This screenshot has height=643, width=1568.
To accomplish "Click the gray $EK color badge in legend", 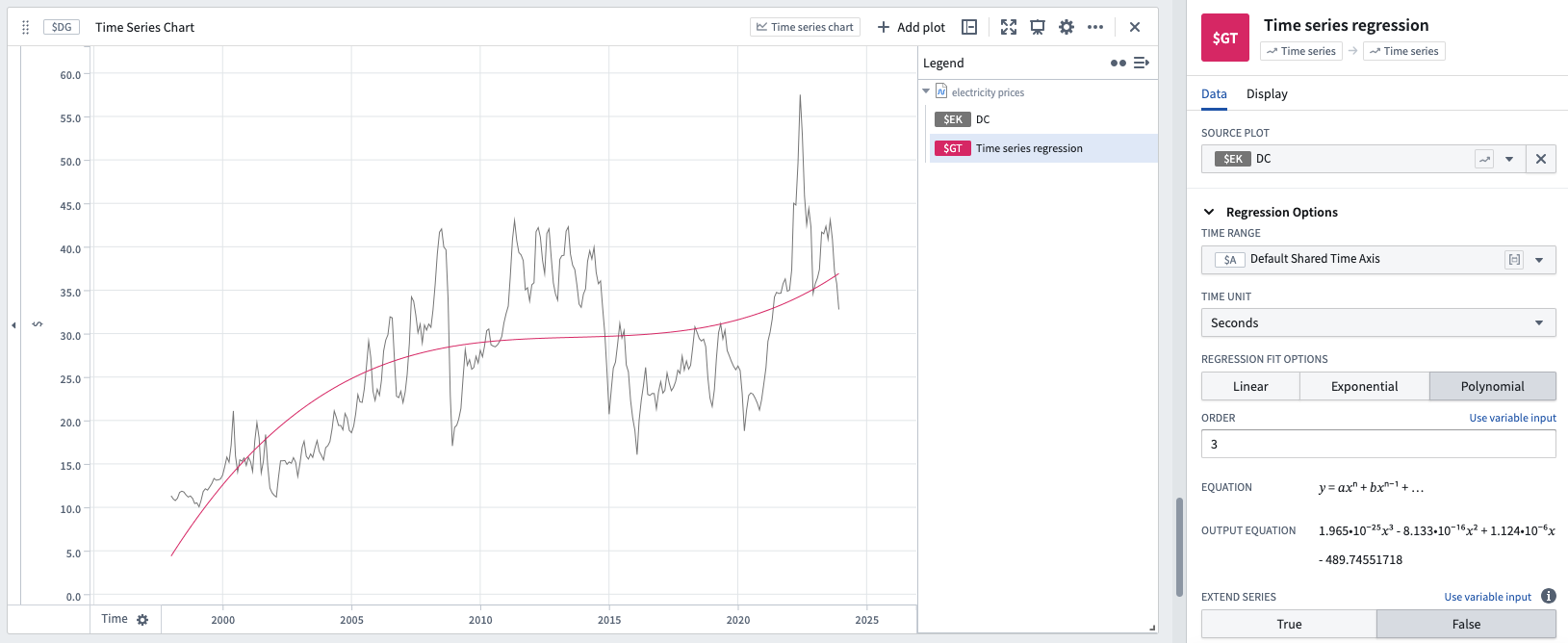I will tap(952, 119).
